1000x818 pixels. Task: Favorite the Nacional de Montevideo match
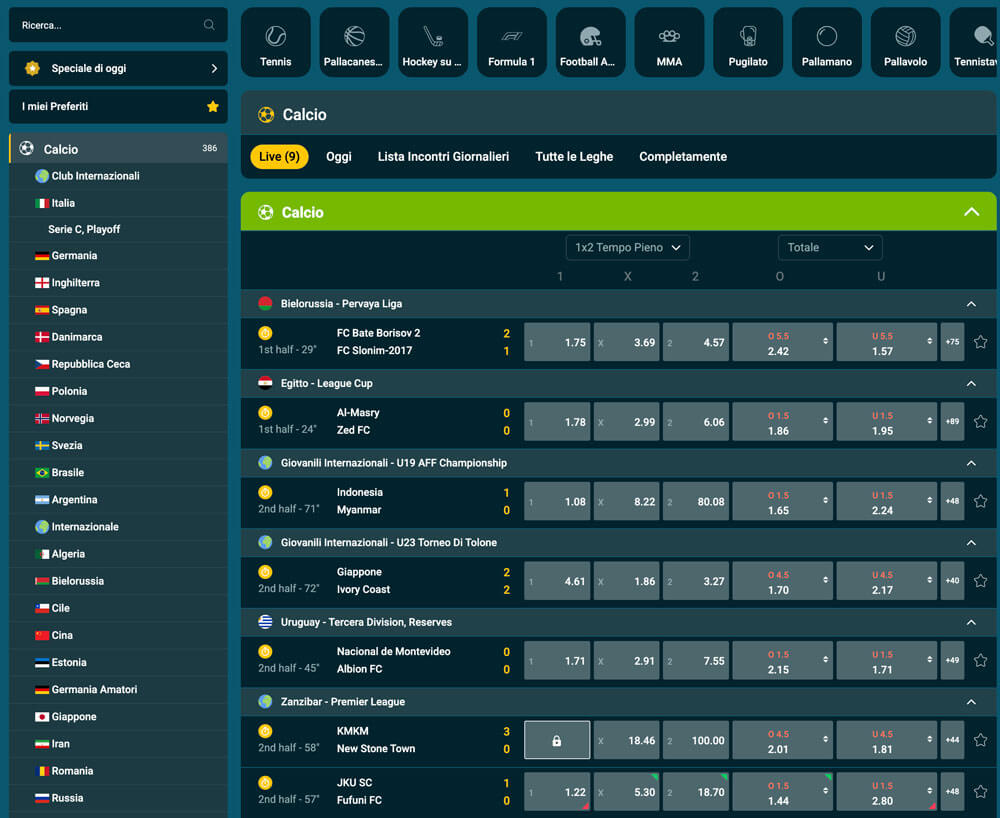coord(980,661)
